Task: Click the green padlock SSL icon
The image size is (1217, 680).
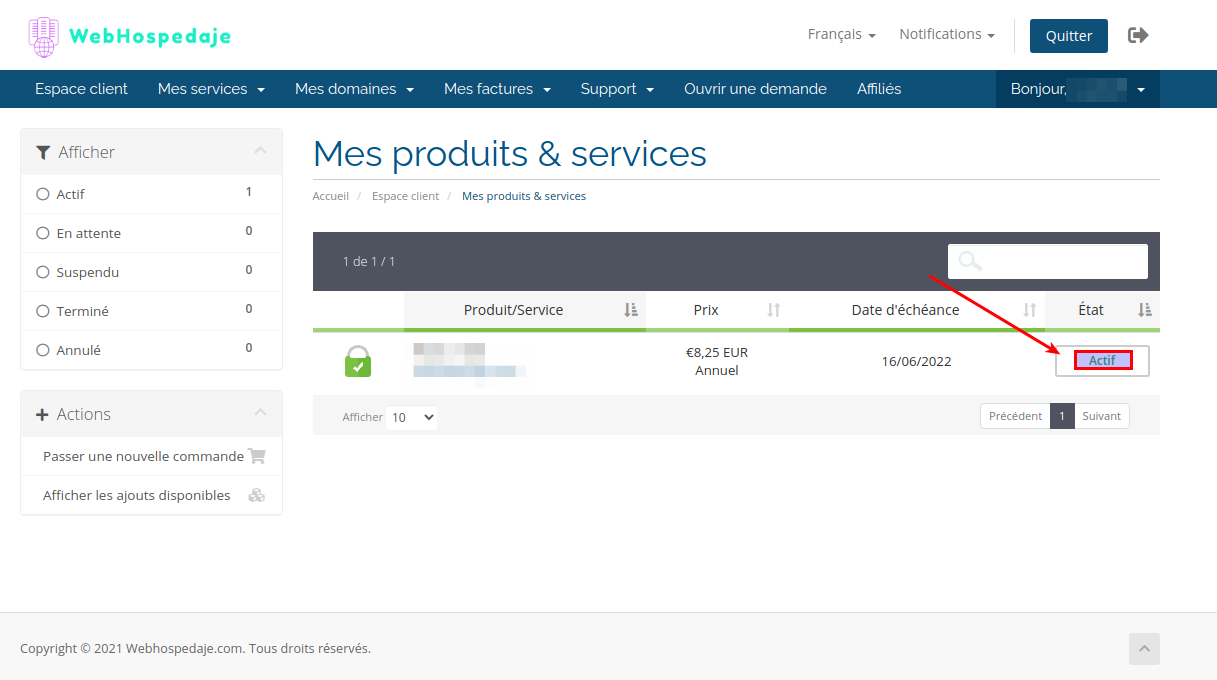Action: pos(358,361)
